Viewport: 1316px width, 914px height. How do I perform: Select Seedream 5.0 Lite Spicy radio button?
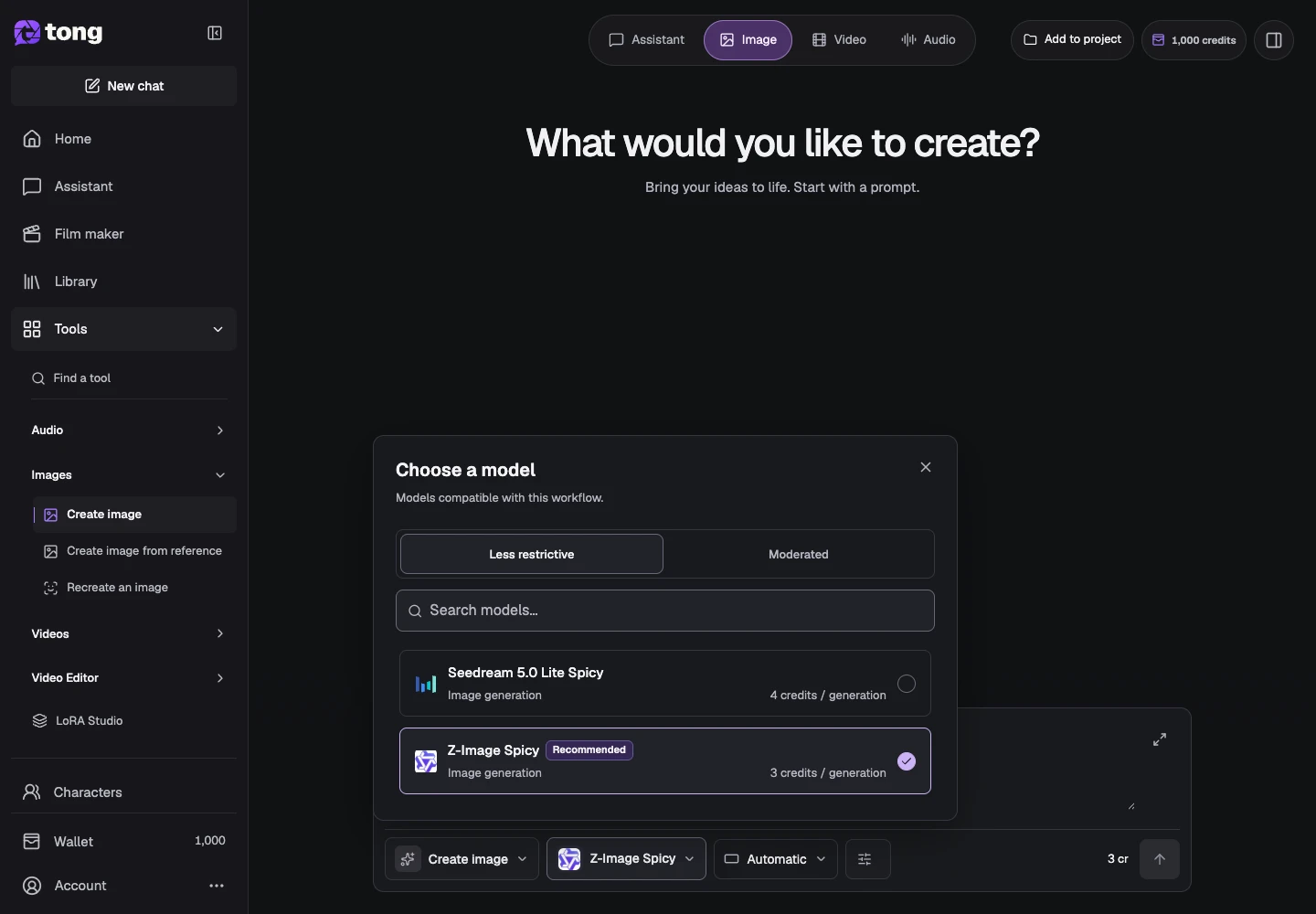pyautogui.click(x=907, y=684)
